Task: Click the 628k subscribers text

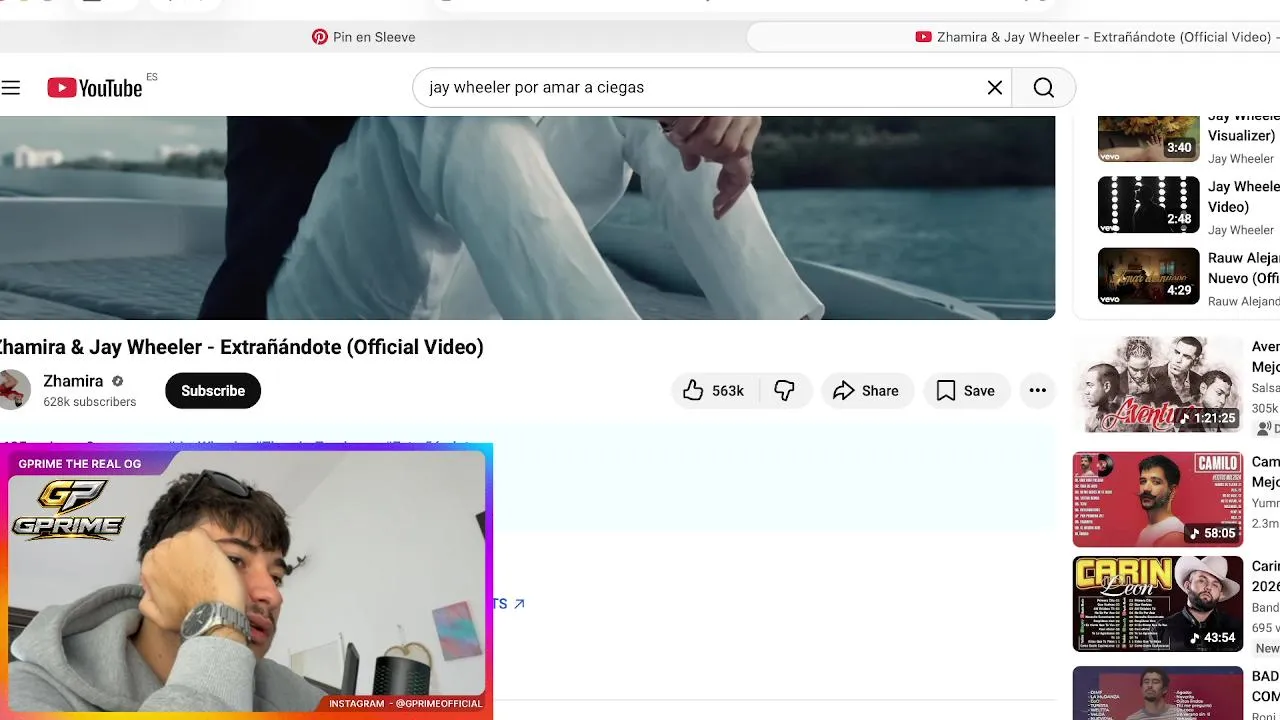Action: pyautogui.click(x=89, y=402)
